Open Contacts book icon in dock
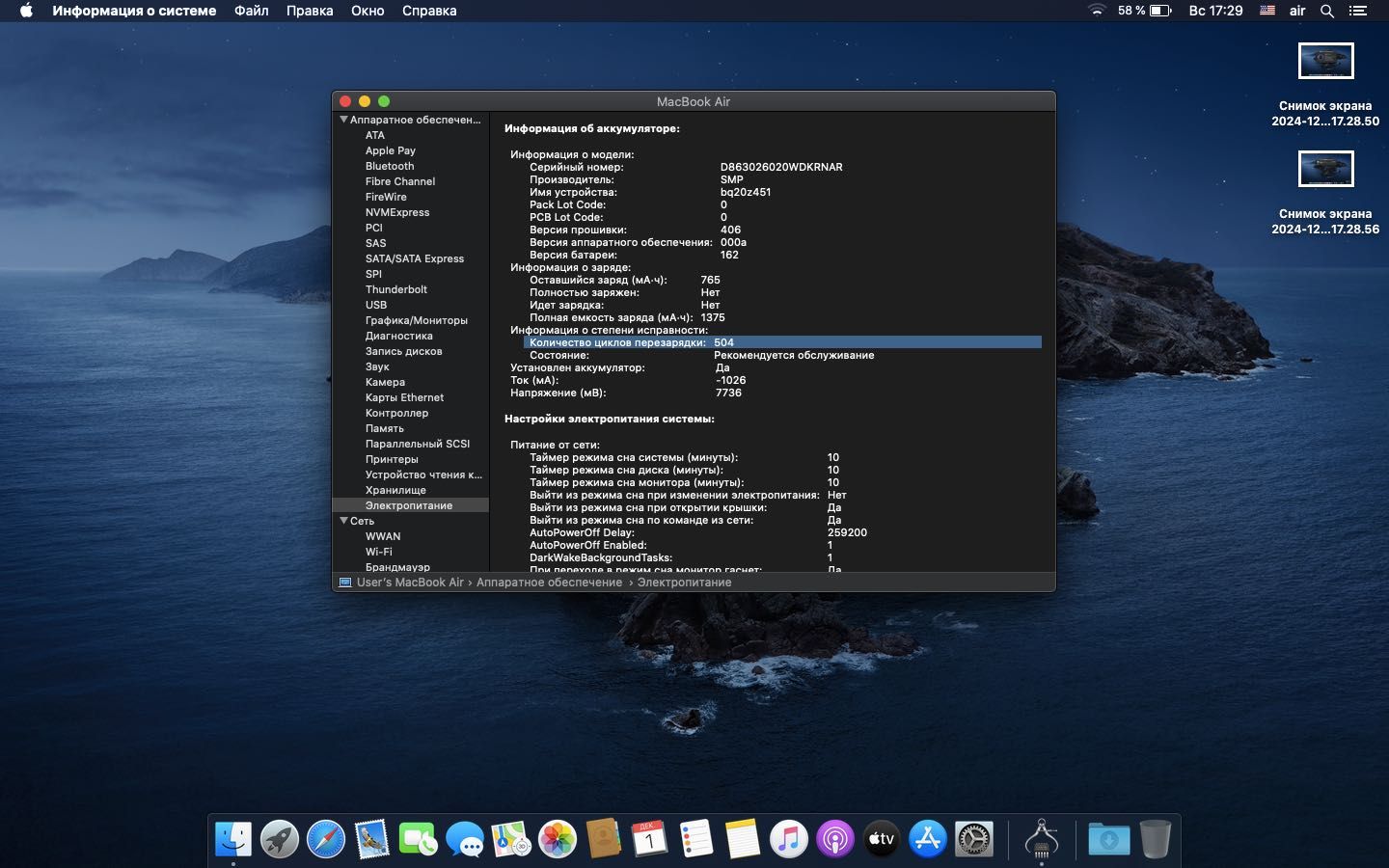 coord(604,839)
